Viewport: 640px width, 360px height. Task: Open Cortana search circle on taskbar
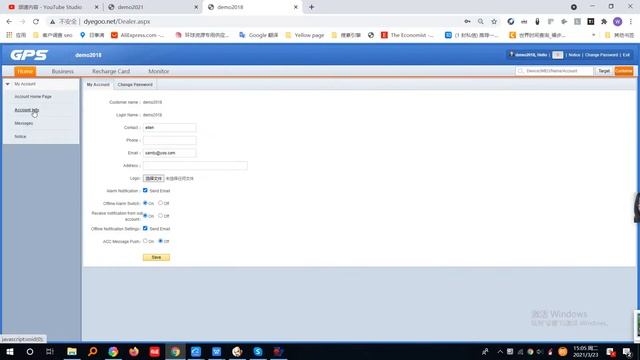pos(30,351)
